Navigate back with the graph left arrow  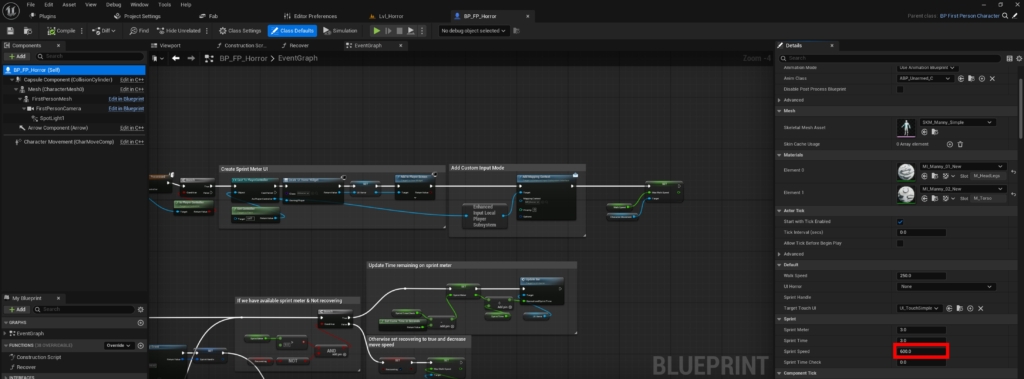click(x=176, y=58)
